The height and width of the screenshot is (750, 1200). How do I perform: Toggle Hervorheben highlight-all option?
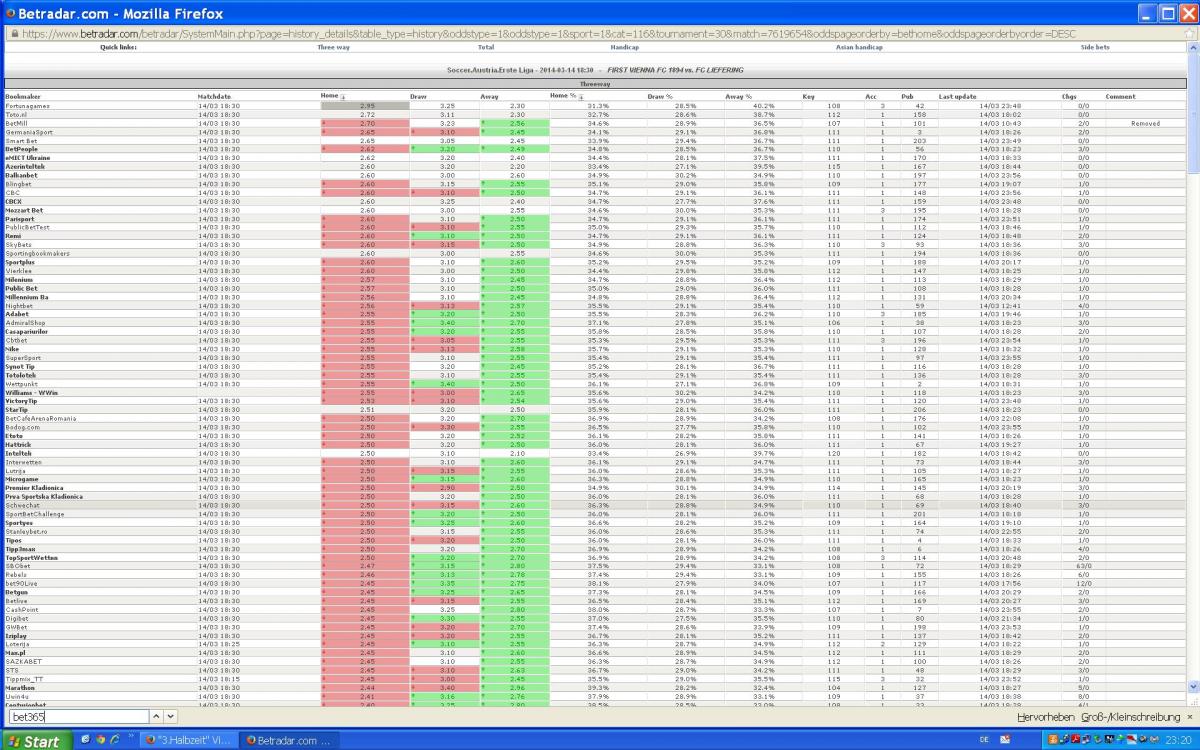coord(1045,717)
